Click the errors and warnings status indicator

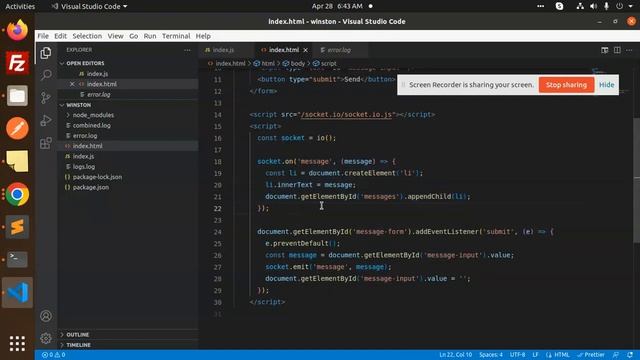click(x=54, y=355)
